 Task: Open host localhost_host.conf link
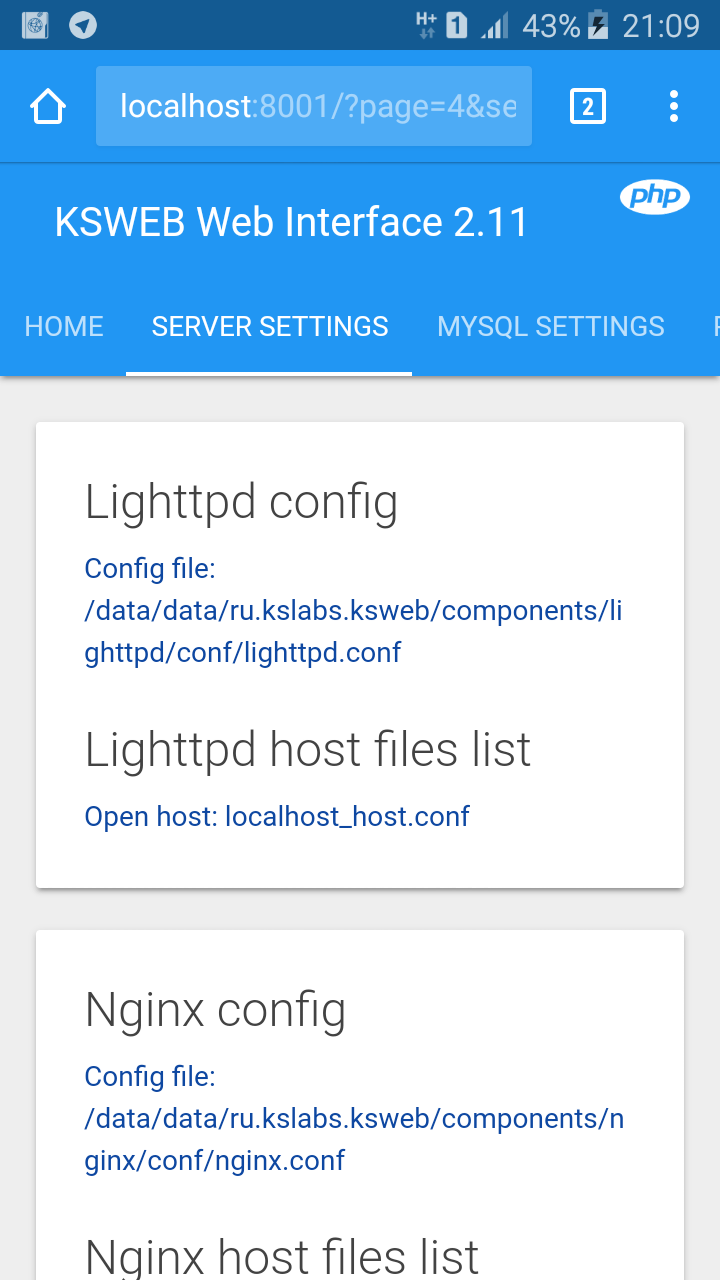pos(277,816)
